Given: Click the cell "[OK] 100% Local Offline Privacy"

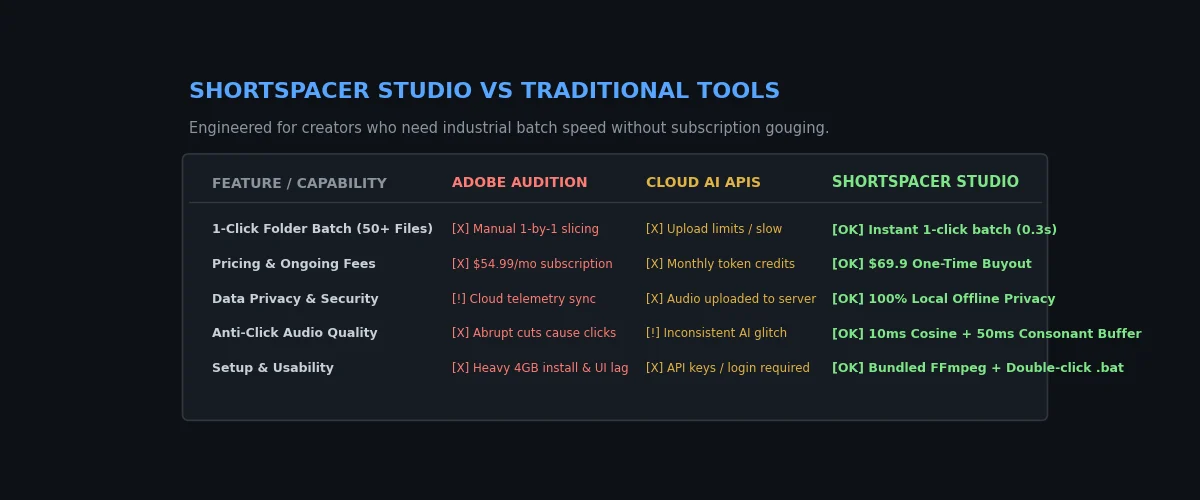Looking at the screenshot, I should pyautogui.click(x=943, y=299).
